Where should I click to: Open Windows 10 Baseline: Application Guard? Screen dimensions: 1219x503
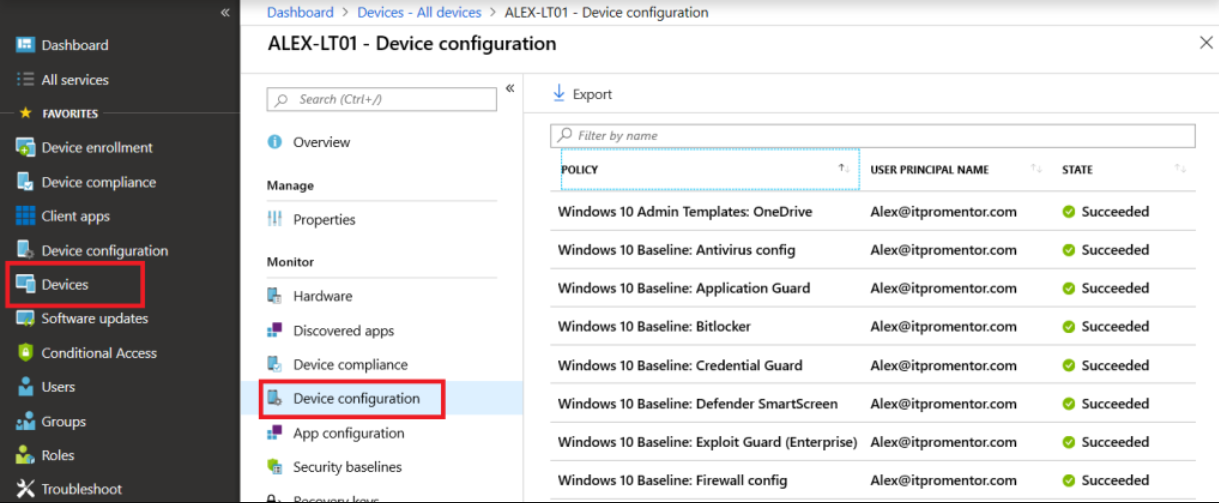tap(684, 288)
